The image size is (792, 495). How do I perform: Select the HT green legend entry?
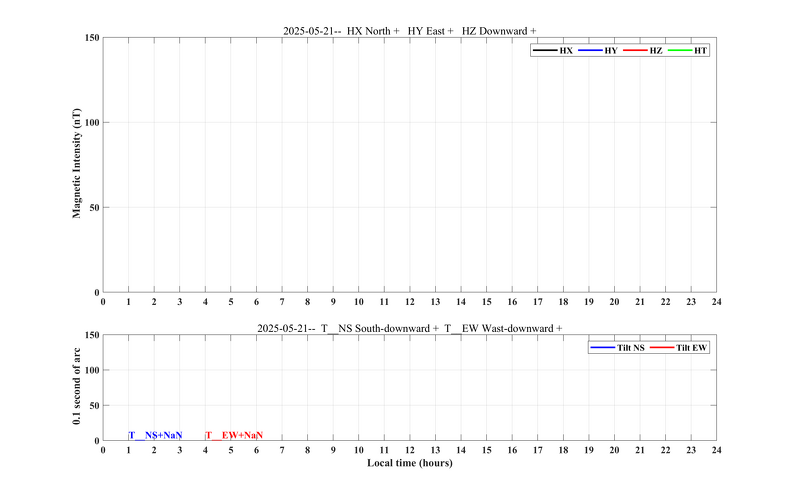pyautogui.click(x=688, y=49)
